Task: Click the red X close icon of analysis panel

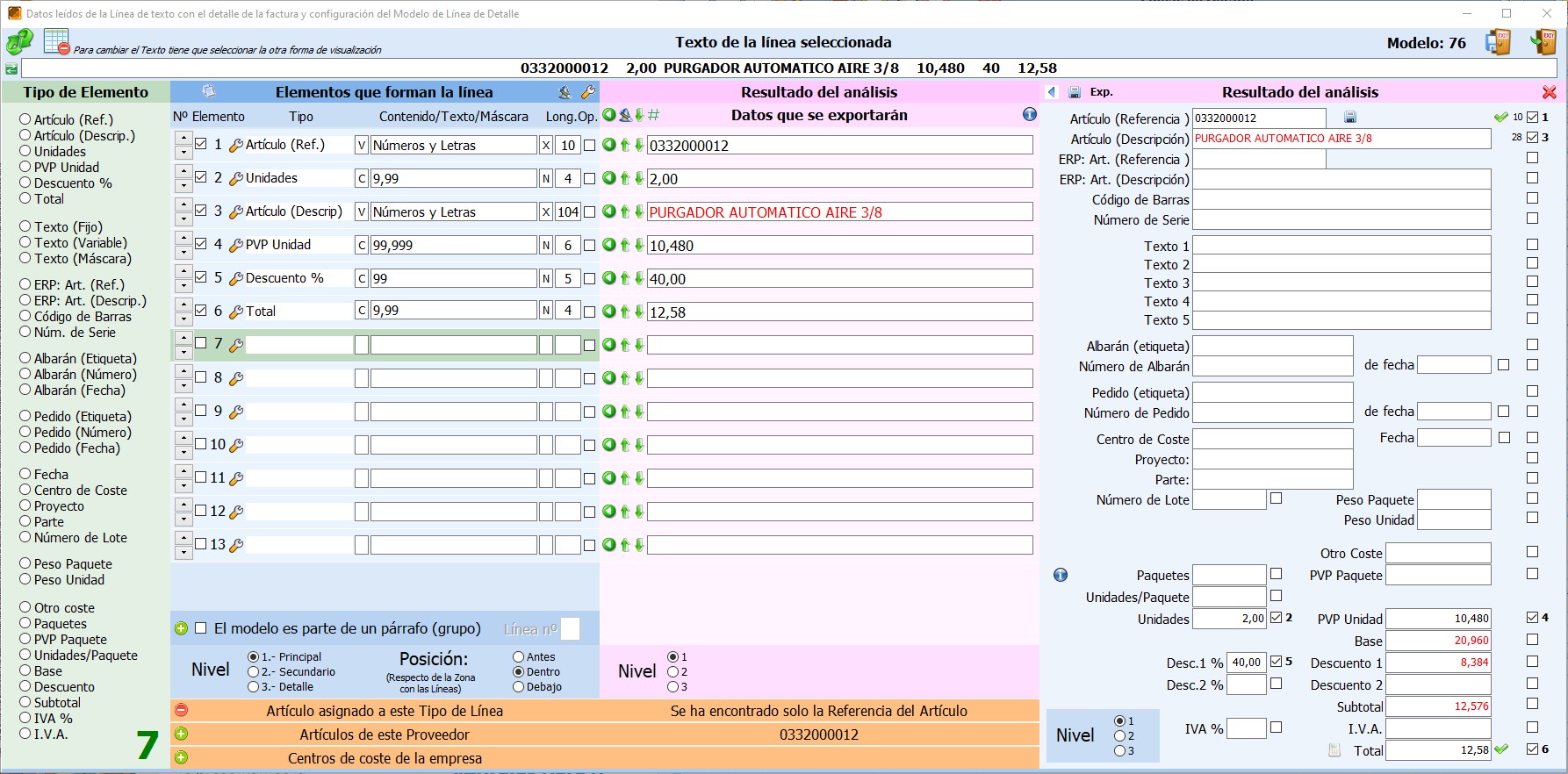Action: (x=1550, y=92)
